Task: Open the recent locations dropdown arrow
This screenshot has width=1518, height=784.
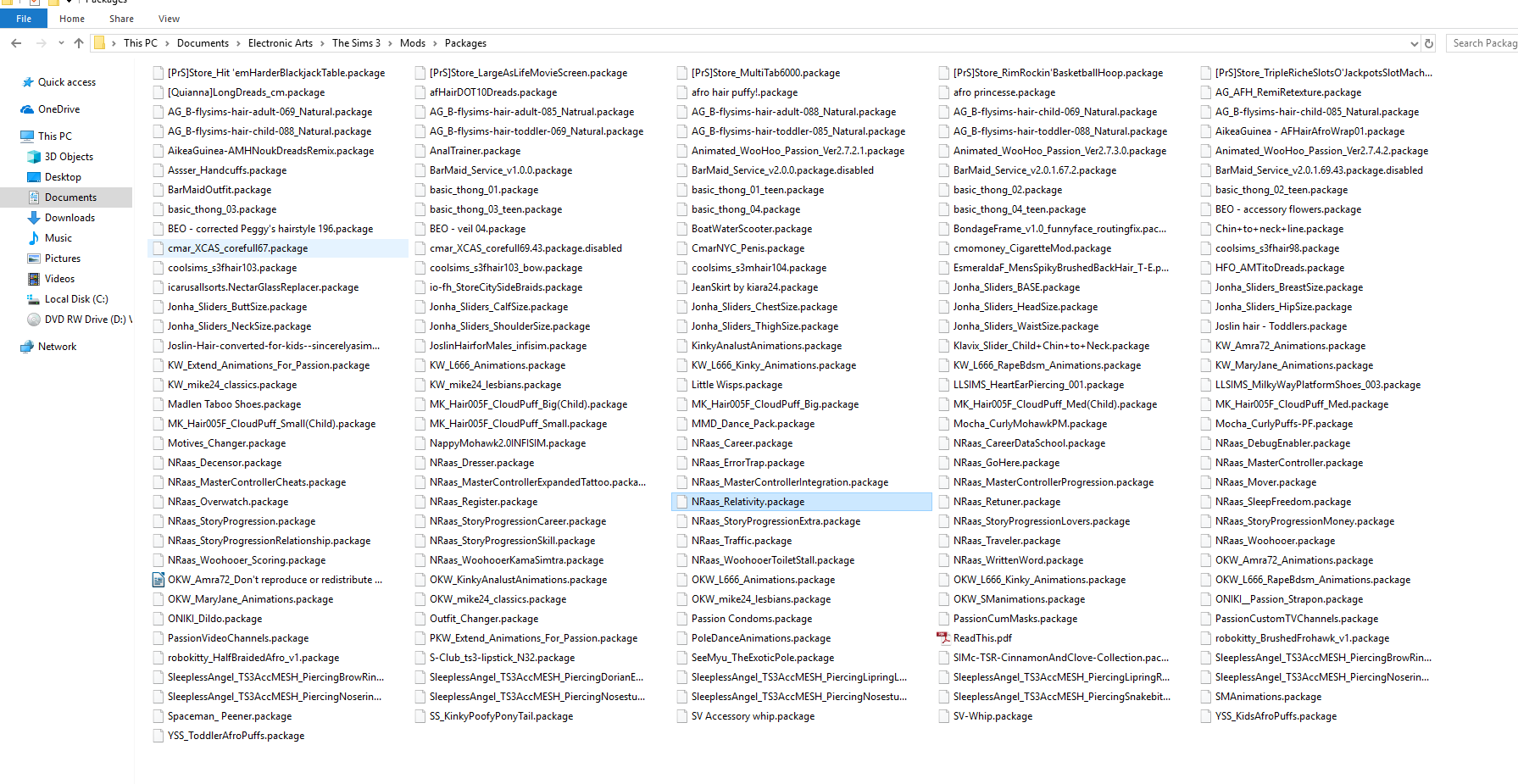Action: coord(61,43)
